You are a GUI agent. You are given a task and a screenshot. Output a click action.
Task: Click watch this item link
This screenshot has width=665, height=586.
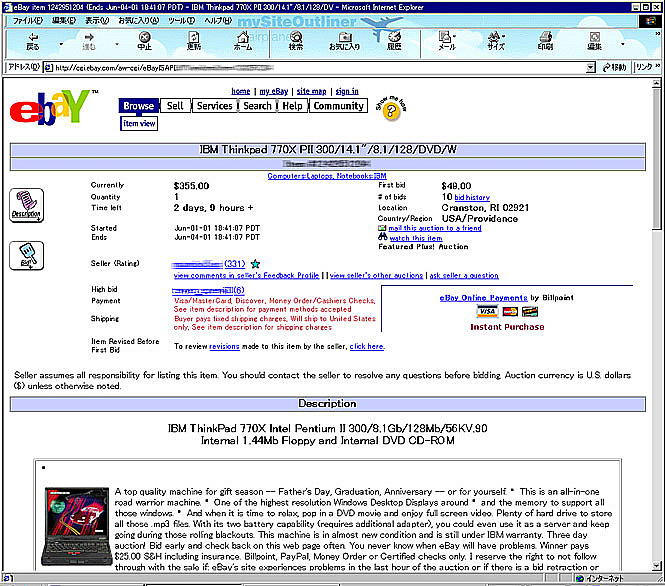(416, 238)
